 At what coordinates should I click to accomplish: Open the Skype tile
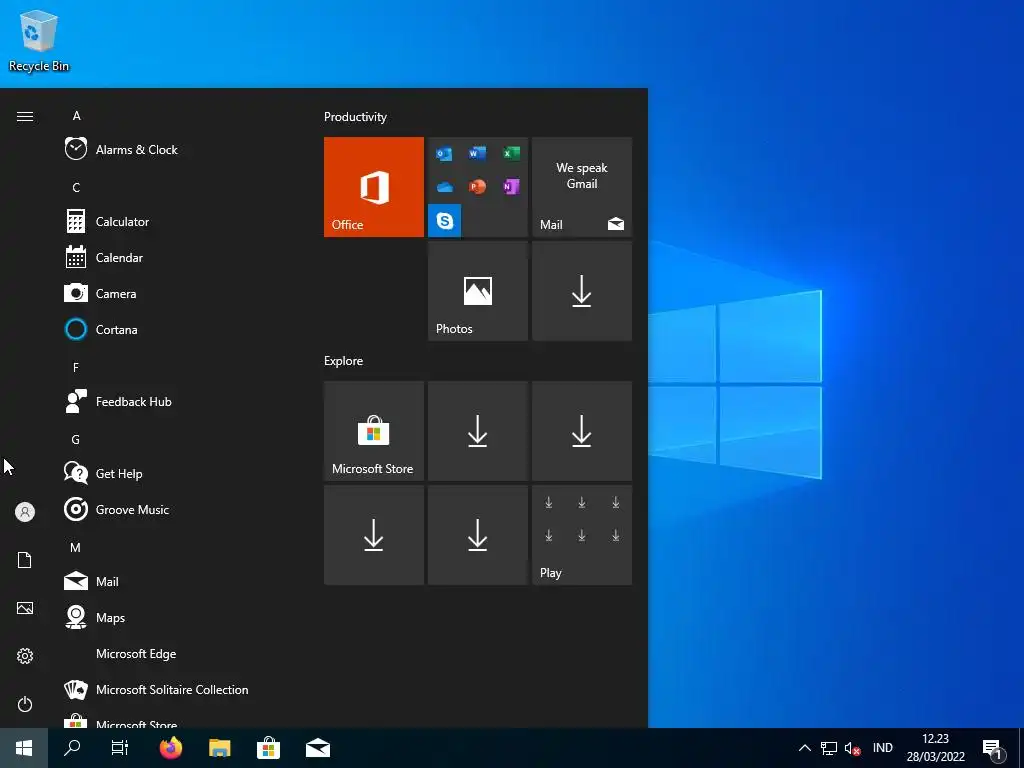point(445,221)
